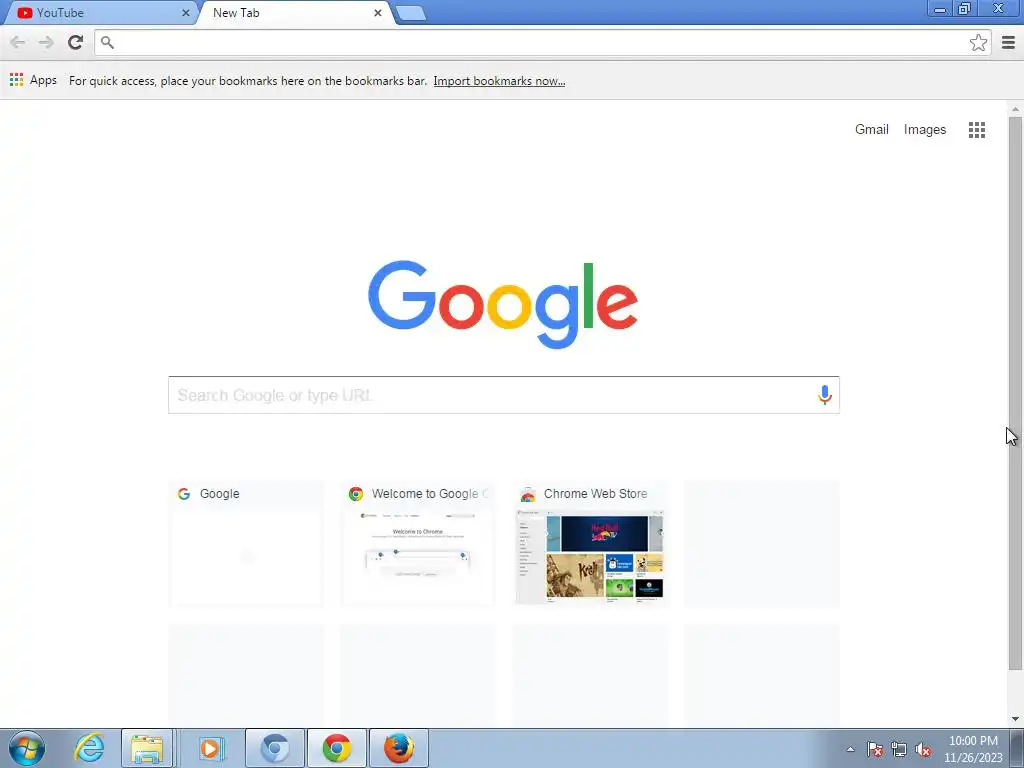The width and height of the screenshot is (1024, 768).
Task: Open Action Center flag icon
Action: click(x=874, y=749)
